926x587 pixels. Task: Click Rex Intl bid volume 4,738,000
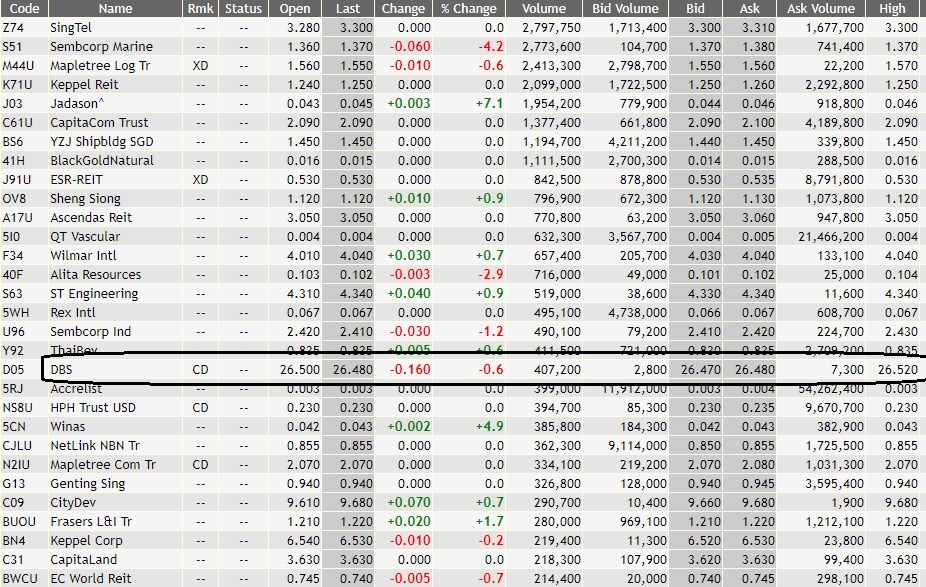(638, 313)
